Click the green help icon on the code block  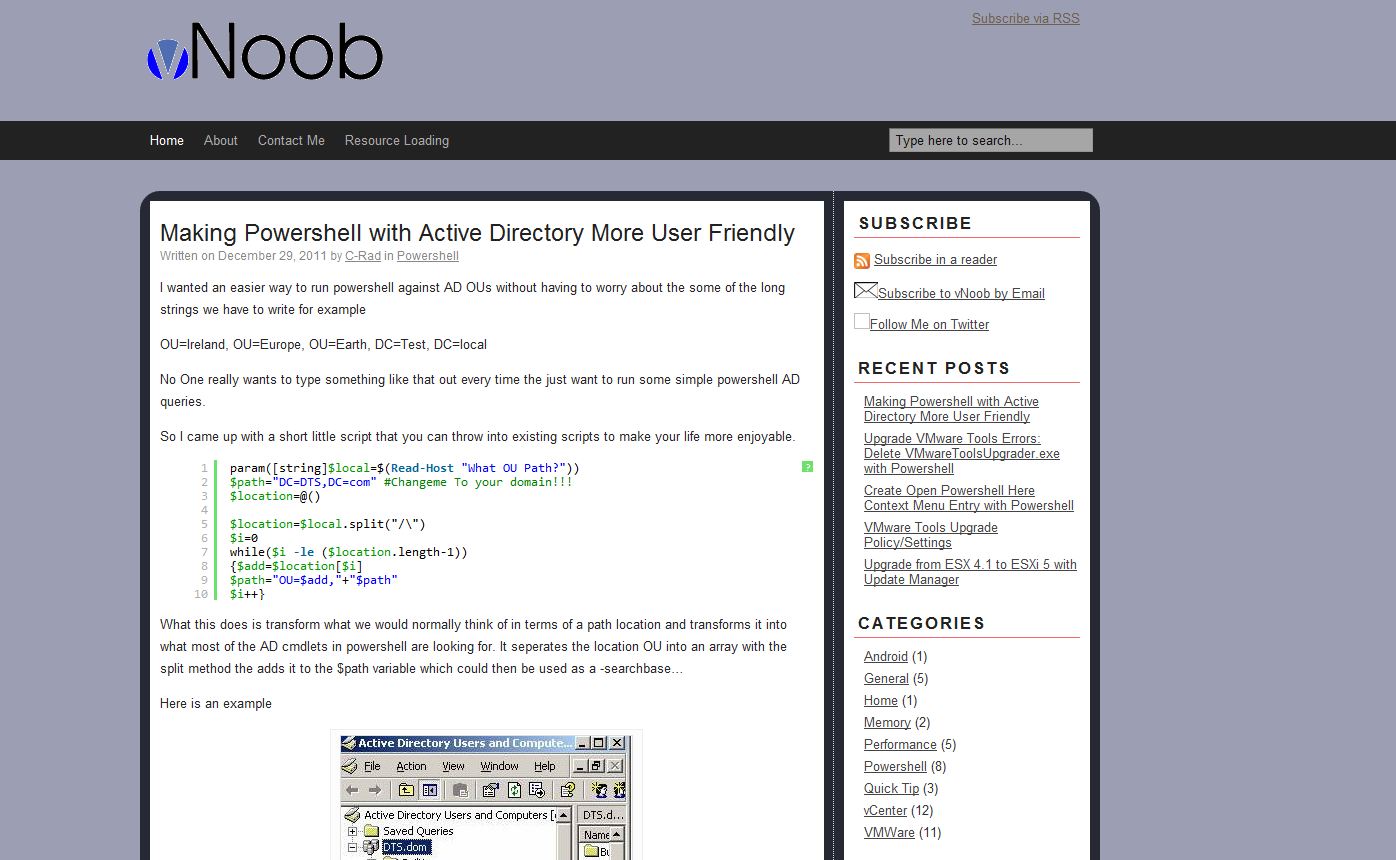pos(807,466)
